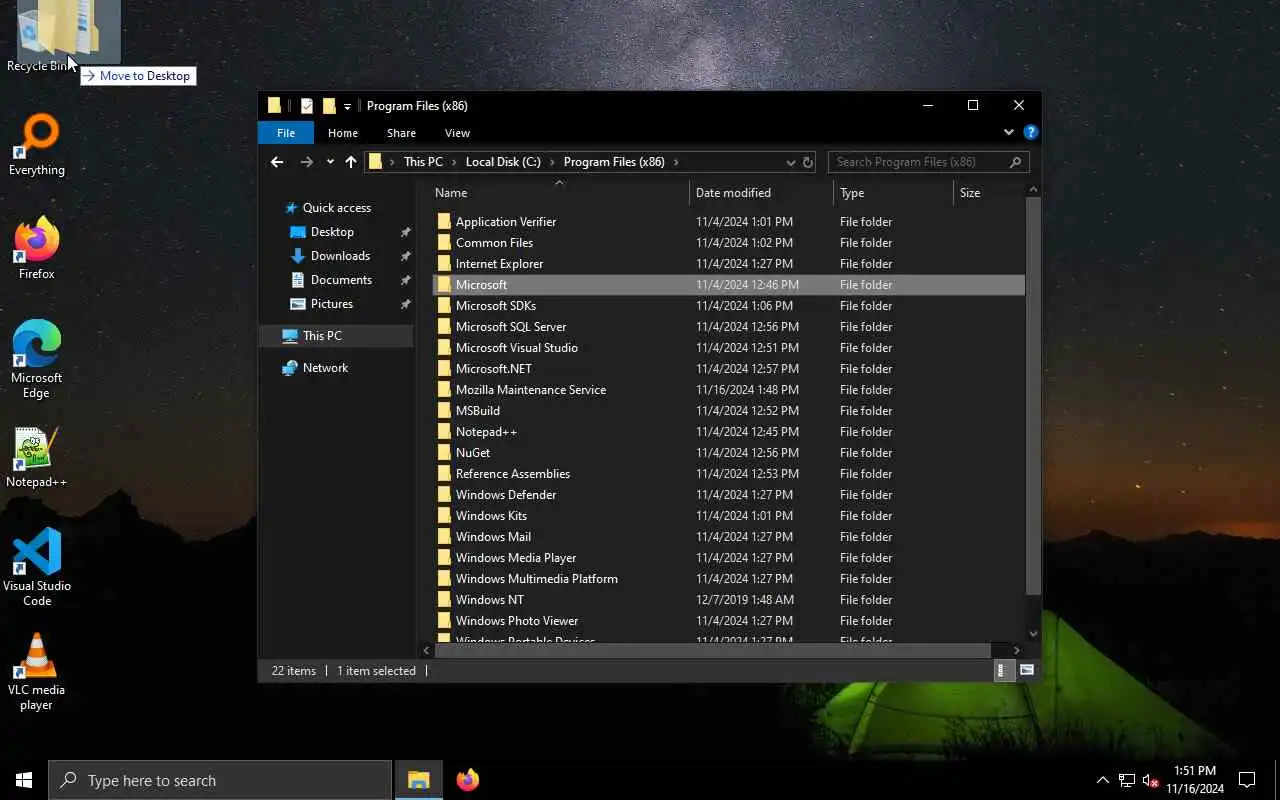Click the scroll down arrow of the file list
Screen dimensions: 1280x800
pos(1033,634)
